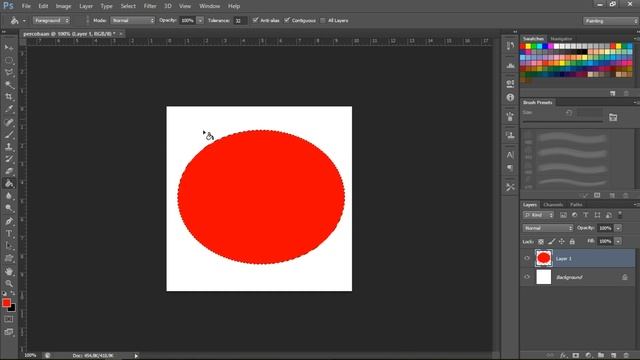Click the black background color swatch

coord(13,309)
